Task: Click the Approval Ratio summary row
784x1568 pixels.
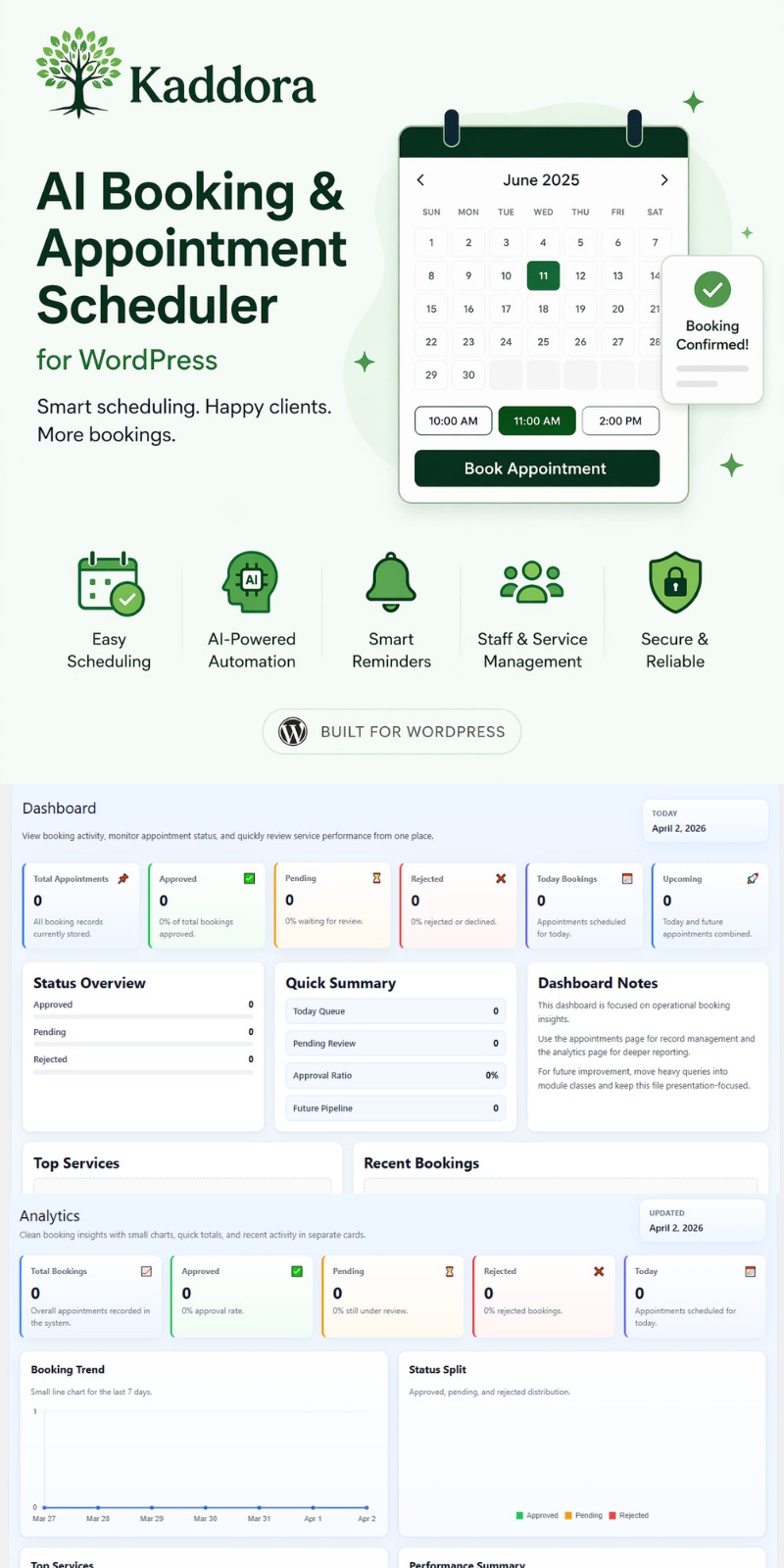Action: point(396,1076)
